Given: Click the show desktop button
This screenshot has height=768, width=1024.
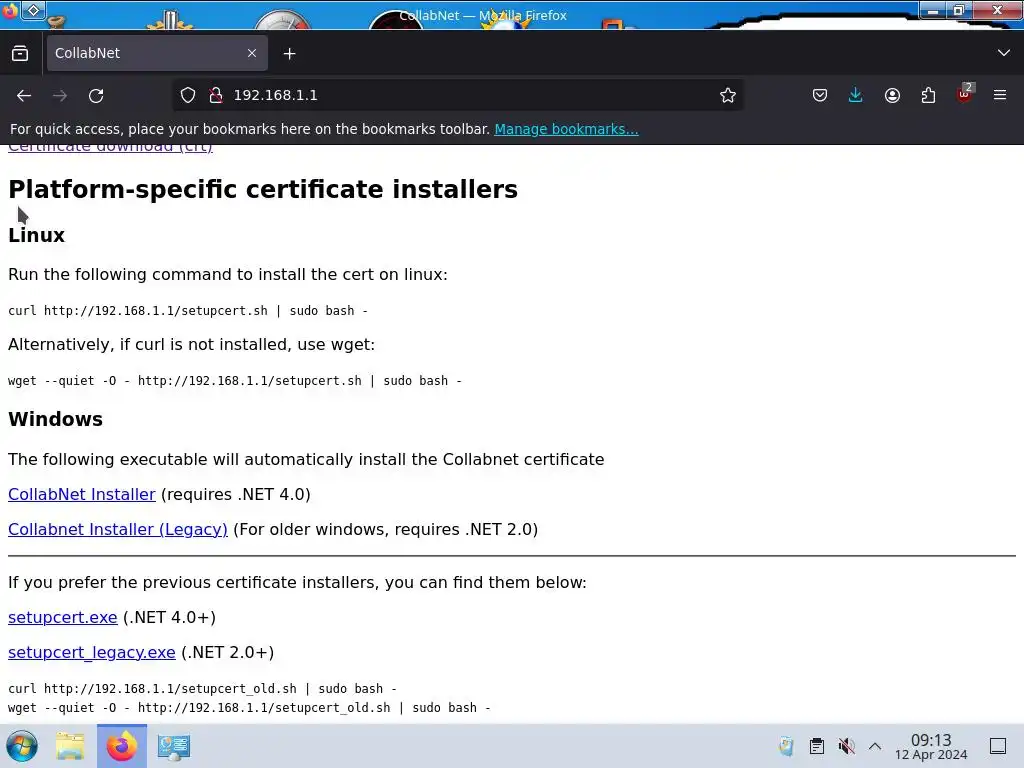Looking at the screenshot, I should coord(998,746).
